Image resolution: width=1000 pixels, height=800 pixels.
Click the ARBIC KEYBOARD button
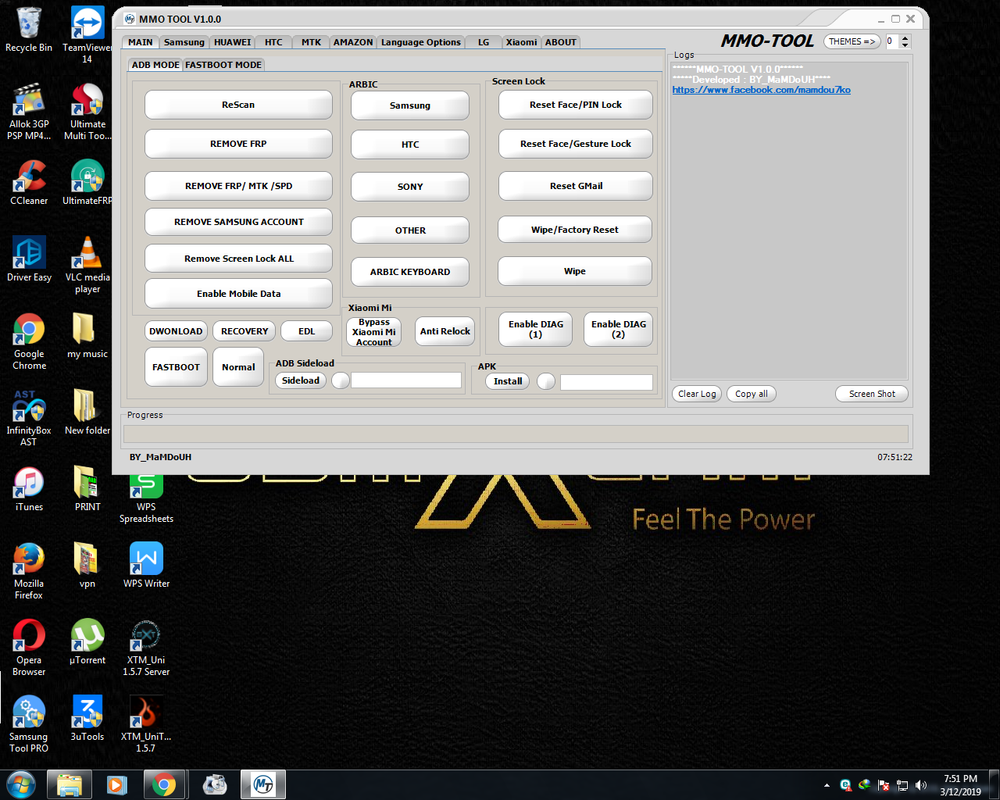(x=410, y=272)
